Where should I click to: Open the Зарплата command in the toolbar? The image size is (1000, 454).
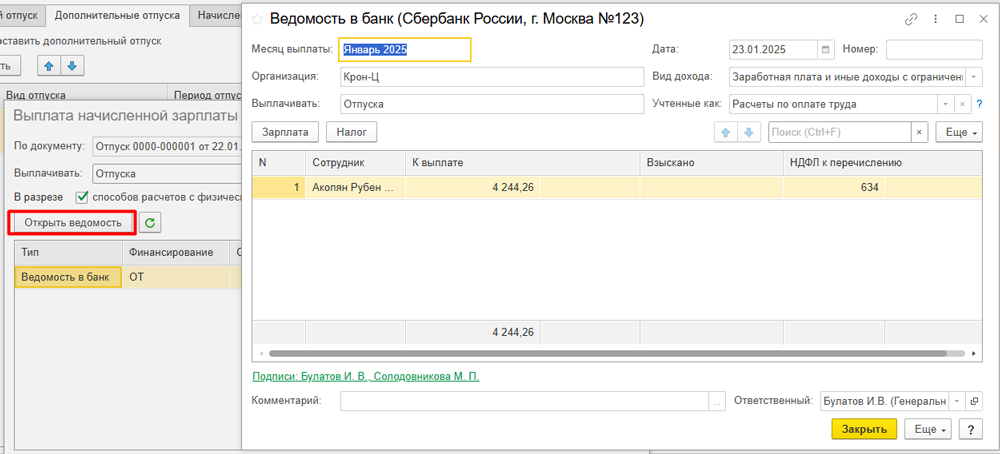tap(286, 132)
